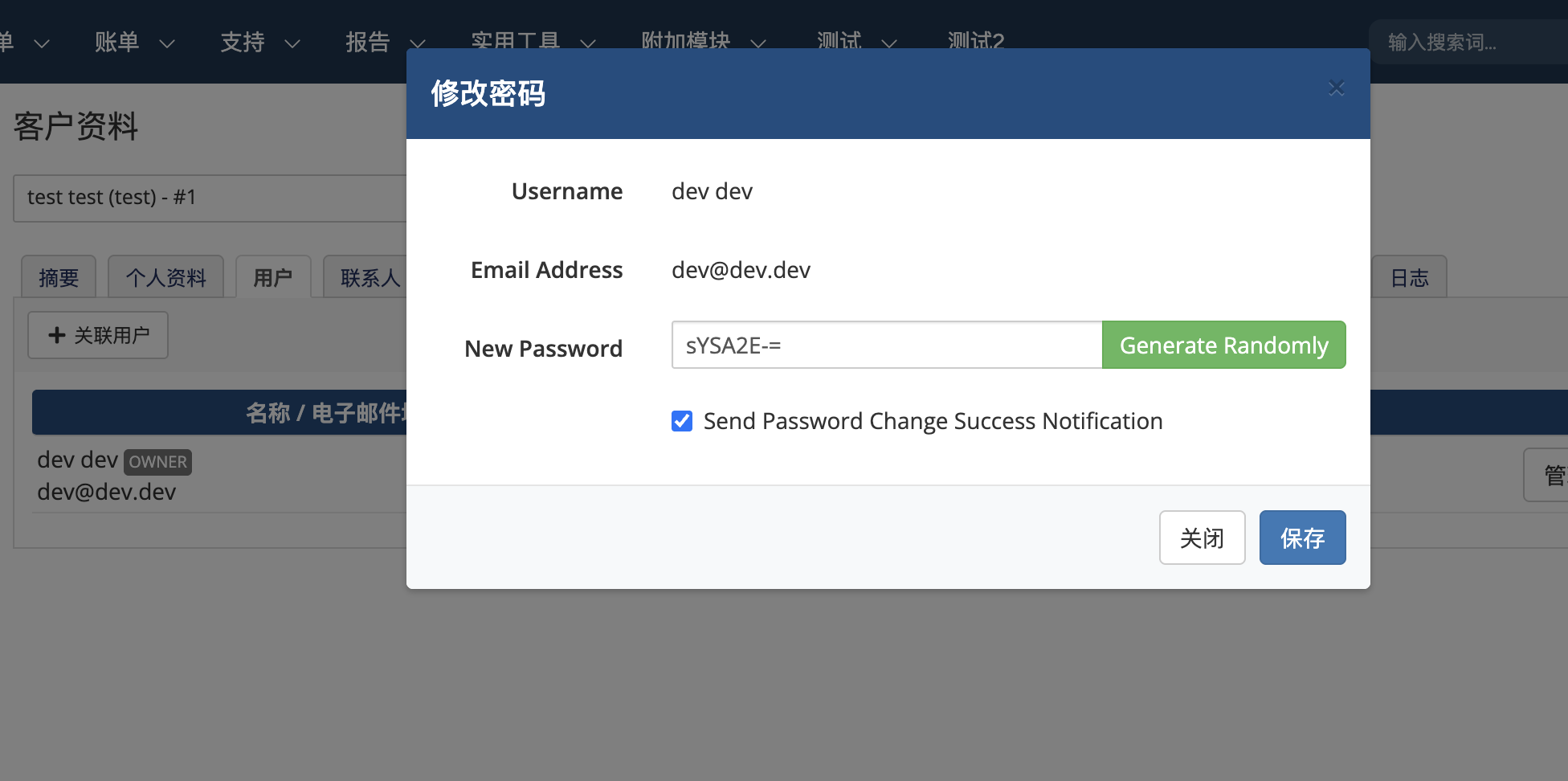Focus the New Password input field
Screen dimensions: 1568x781
pyautogui.click(x=886, y=346)
